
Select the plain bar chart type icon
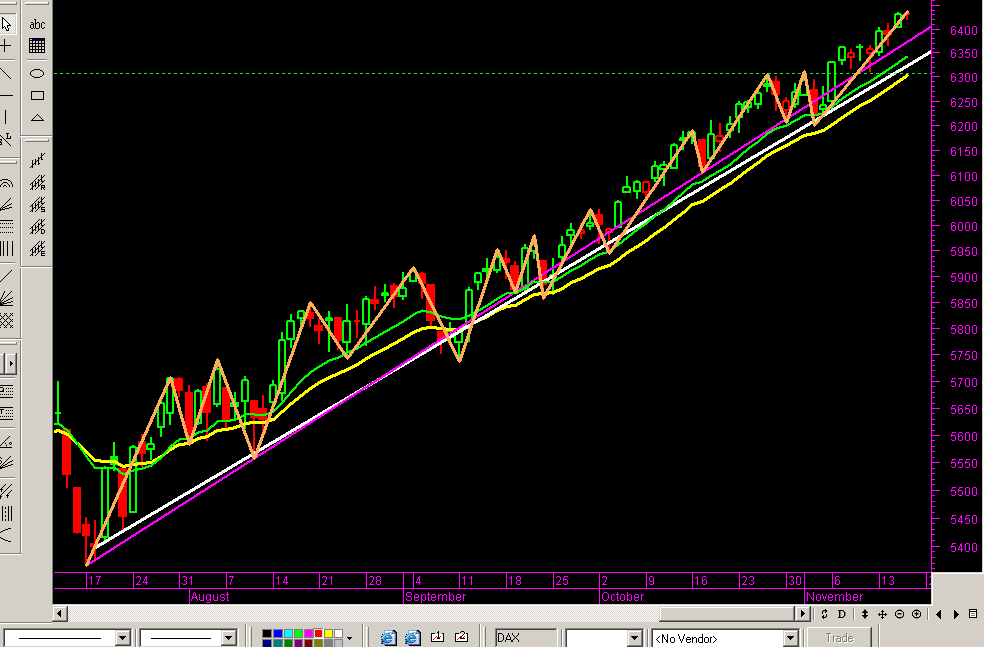(x=37, y=161)
